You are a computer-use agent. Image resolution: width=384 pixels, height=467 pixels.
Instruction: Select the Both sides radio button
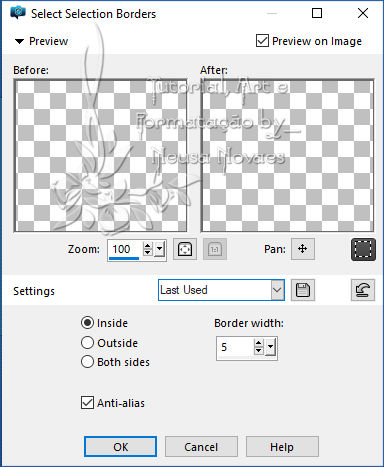click(87, 362)
